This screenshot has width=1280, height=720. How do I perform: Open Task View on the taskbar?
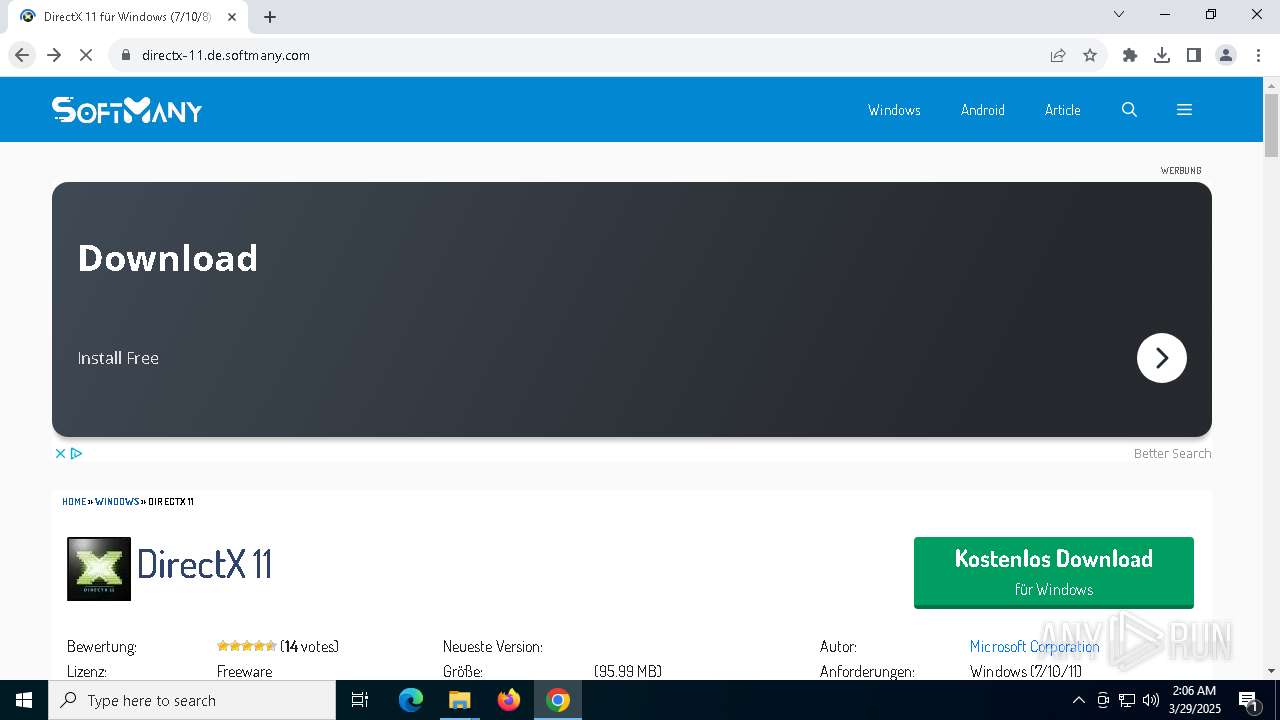coord(360,700)
